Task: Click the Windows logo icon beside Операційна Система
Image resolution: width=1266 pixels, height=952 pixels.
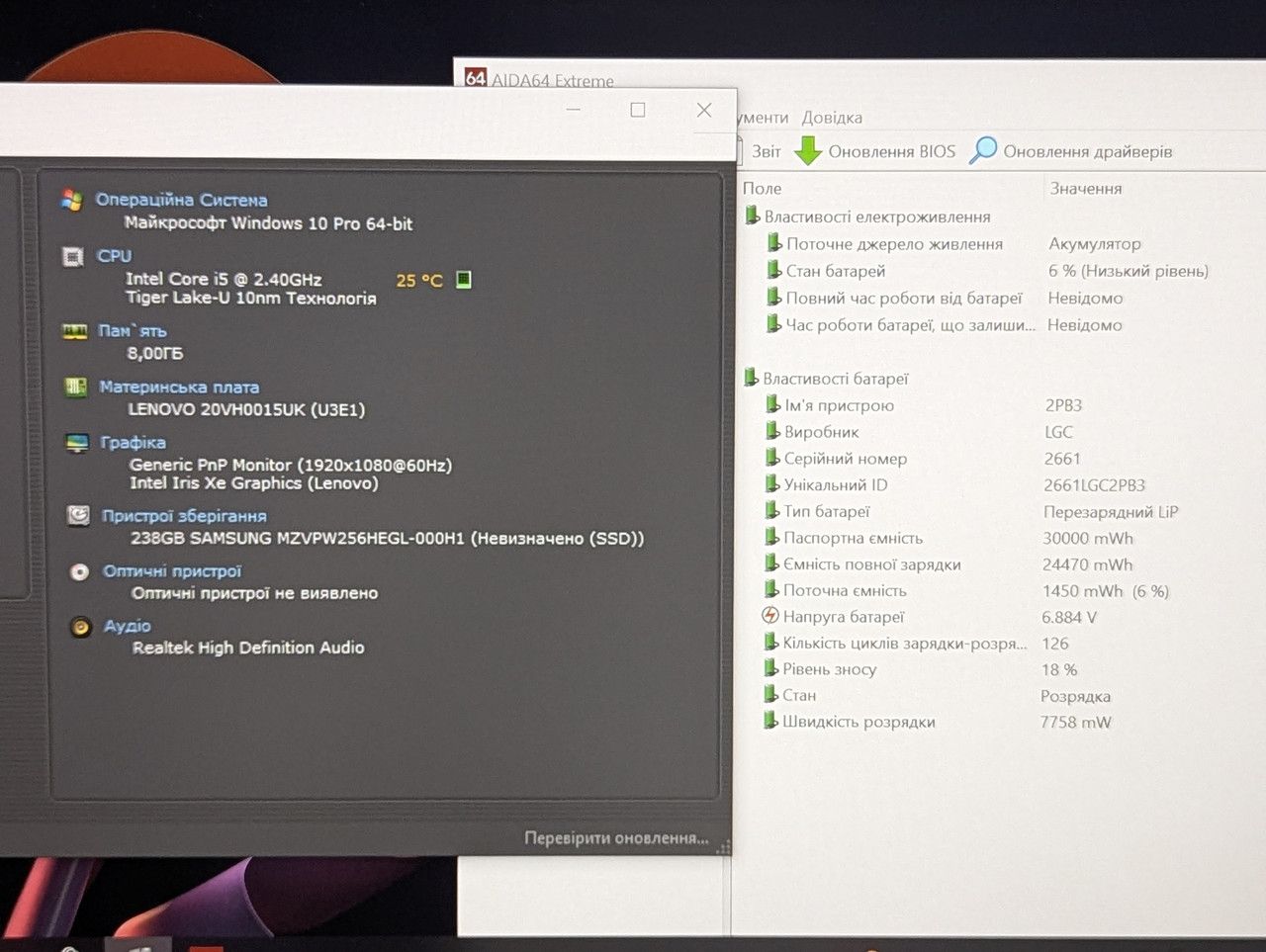Action: pos(71,200)
